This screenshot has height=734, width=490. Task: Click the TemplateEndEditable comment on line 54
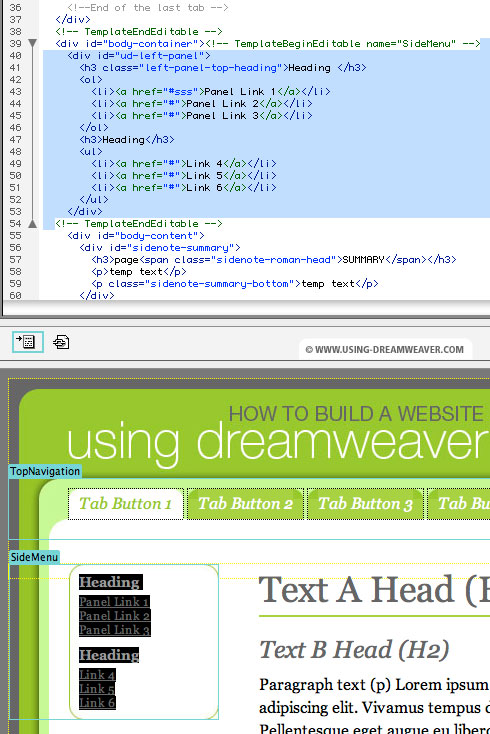(x=139, y=224)
